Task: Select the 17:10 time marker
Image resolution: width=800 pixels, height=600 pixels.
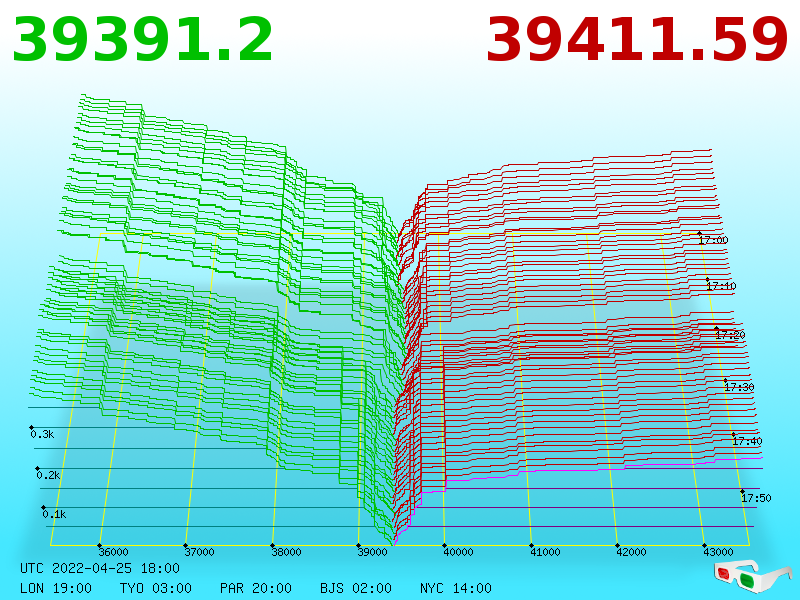Action: tap(721, 286)
